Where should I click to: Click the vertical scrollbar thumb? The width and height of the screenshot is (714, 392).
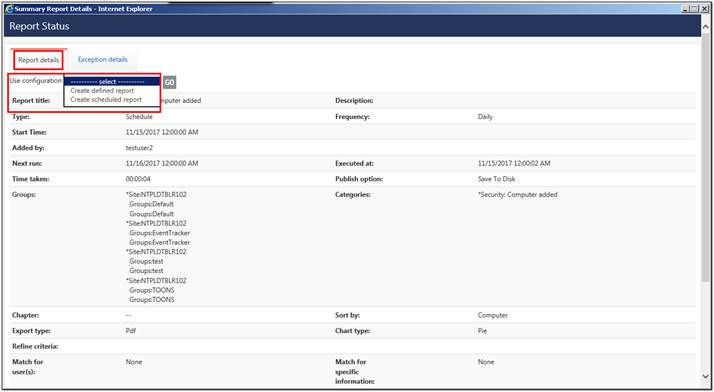pos(706,157)
